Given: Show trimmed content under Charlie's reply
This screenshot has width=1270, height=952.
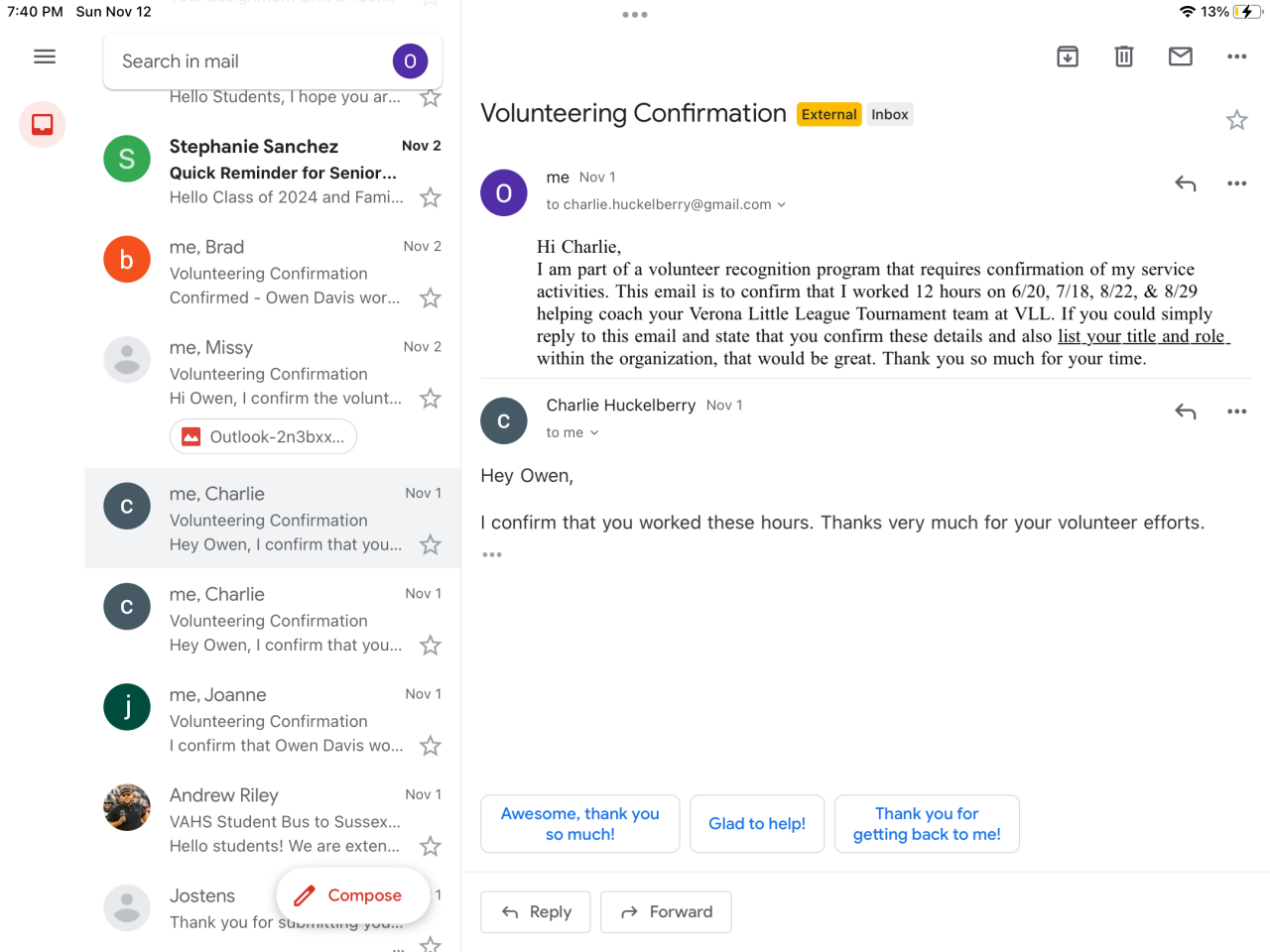Looking at the screenshot, I should tap(492, 555).
